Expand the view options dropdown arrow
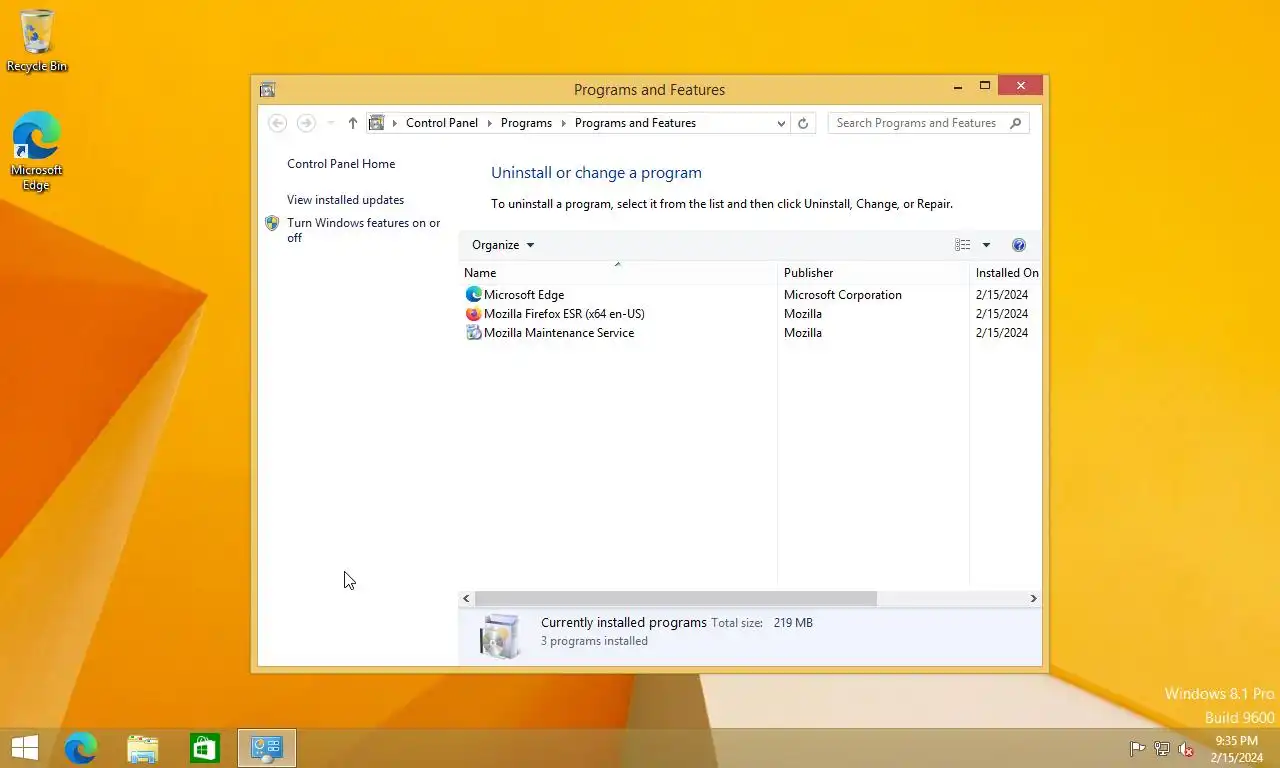1280x768 pixels. [x=986, y=245]
